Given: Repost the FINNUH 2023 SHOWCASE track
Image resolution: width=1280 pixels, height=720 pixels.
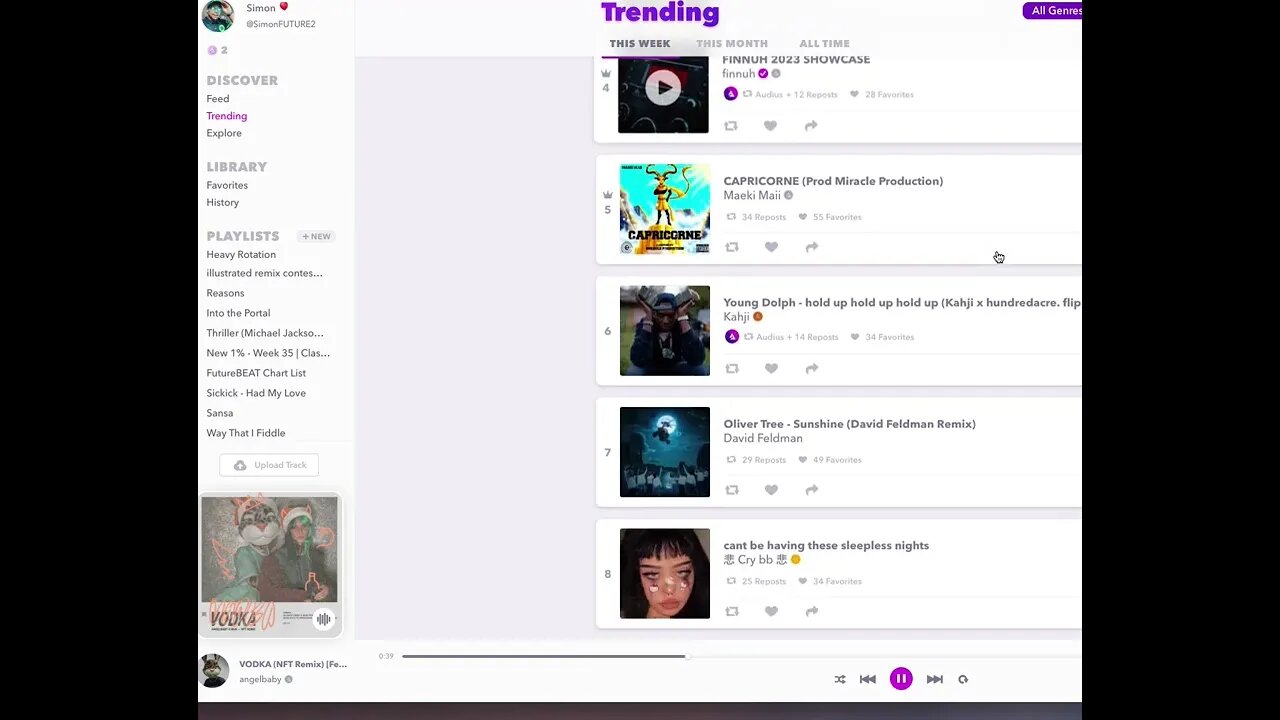Looking at the screenshot, I should [731, 126].
